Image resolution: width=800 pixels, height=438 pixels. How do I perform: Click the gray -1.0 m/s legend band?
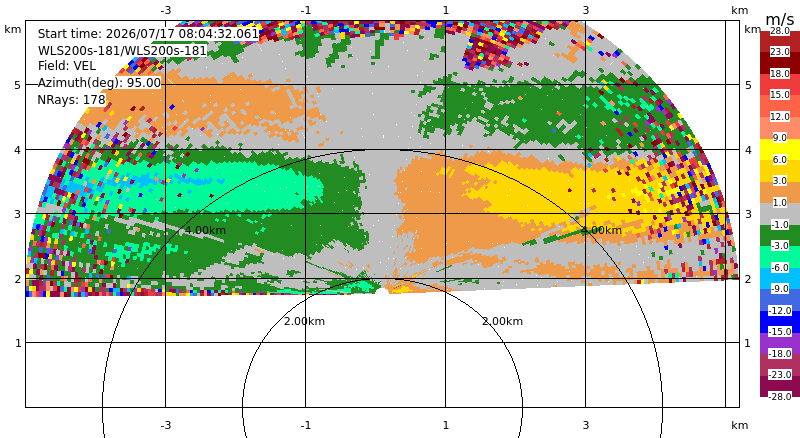[780, 214]
